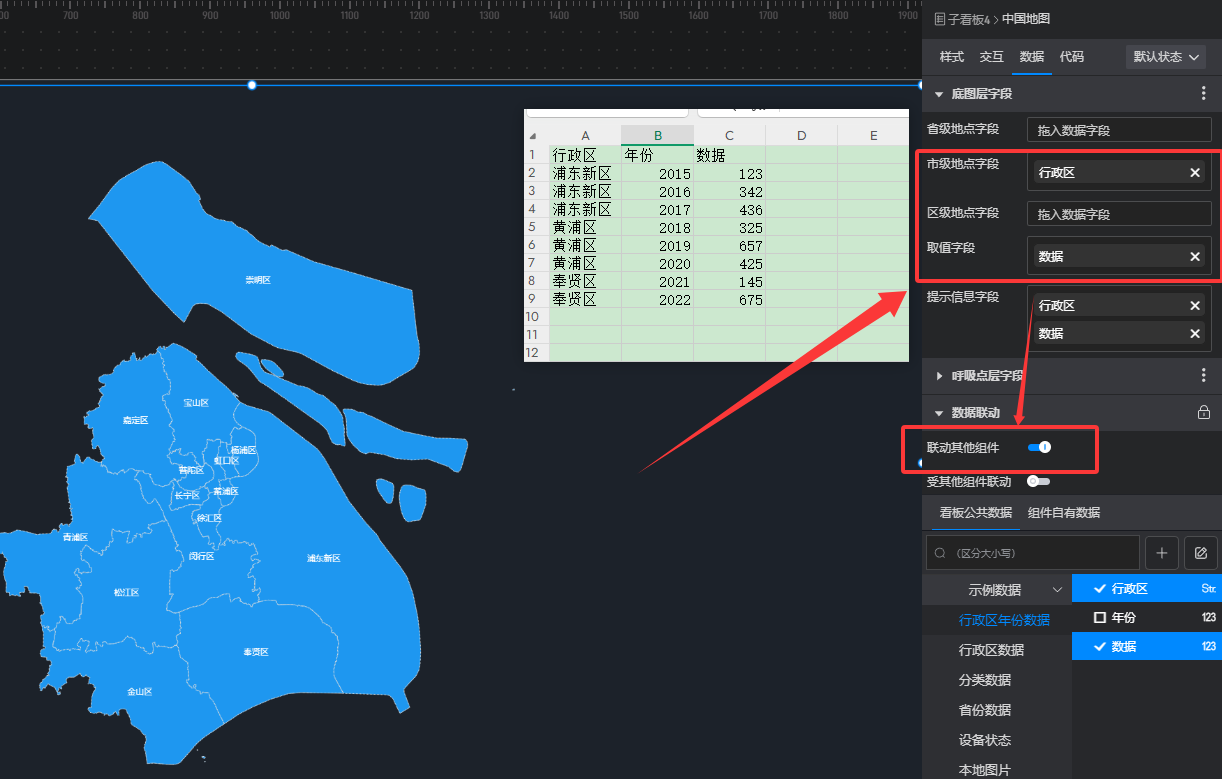
Task: Click the 区分大小写 search field
Action: [1032, 552]
